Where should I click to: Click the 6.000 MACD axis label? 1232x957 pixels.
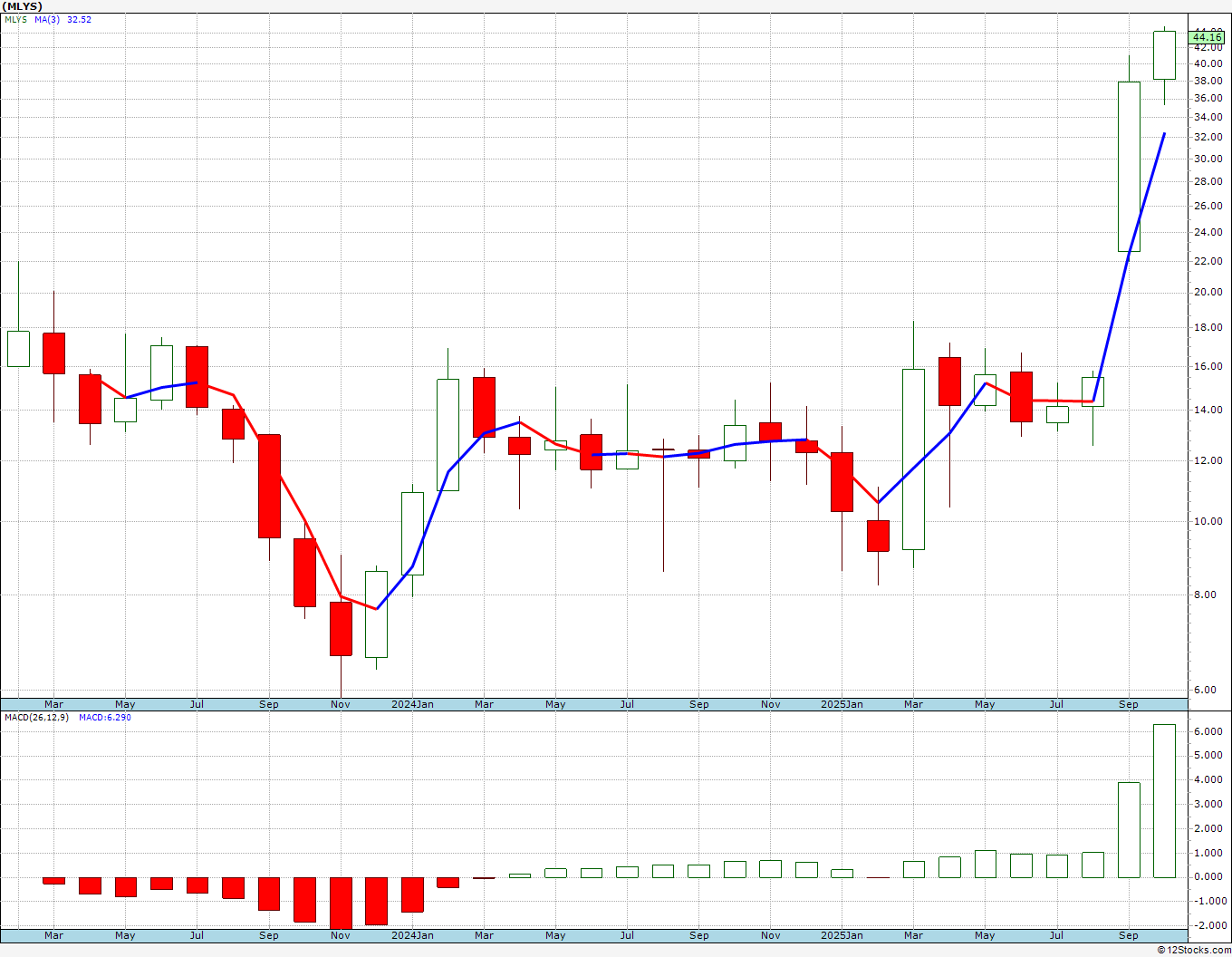(x=1209, y=731)
